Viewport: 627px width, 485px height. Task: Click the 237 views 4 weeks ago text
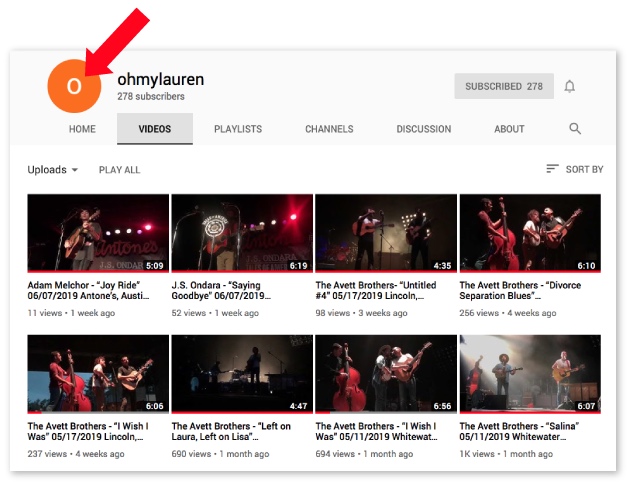[x=76, y=453]
